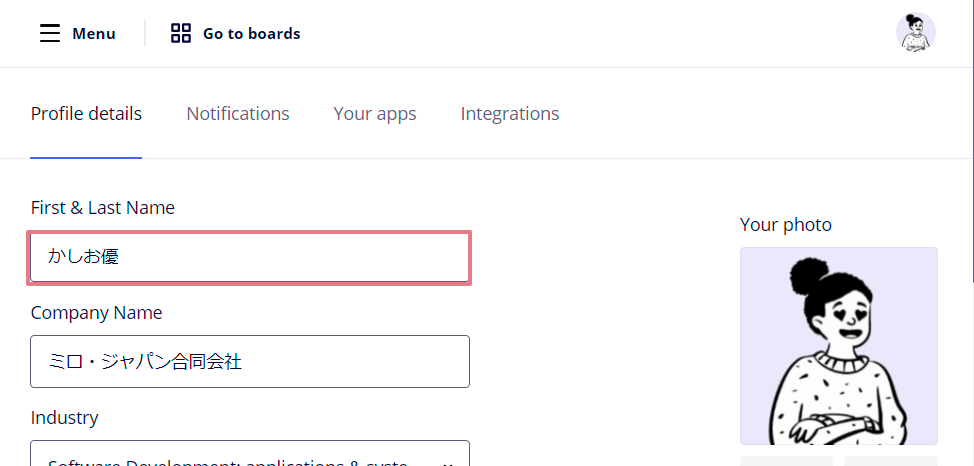Go to boards via the text link
This screenshot has width=974, height=466.
coord(252,34)
